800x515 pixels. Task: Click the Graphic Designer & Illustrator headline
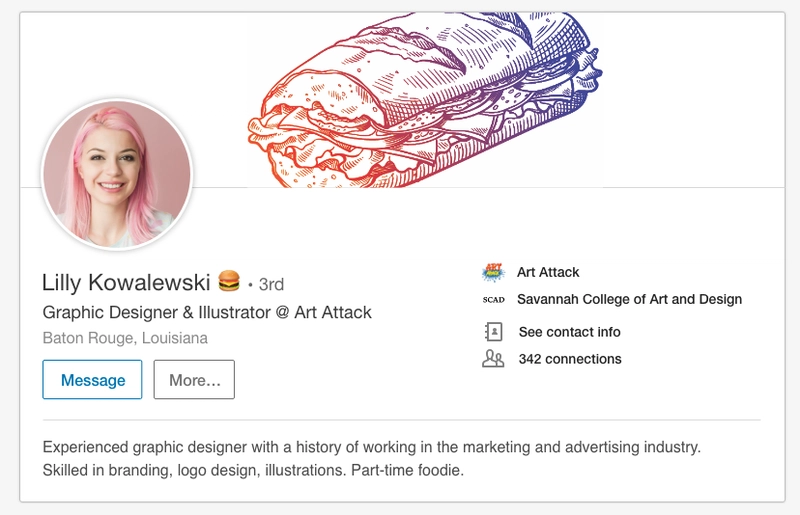pos(207,312)
